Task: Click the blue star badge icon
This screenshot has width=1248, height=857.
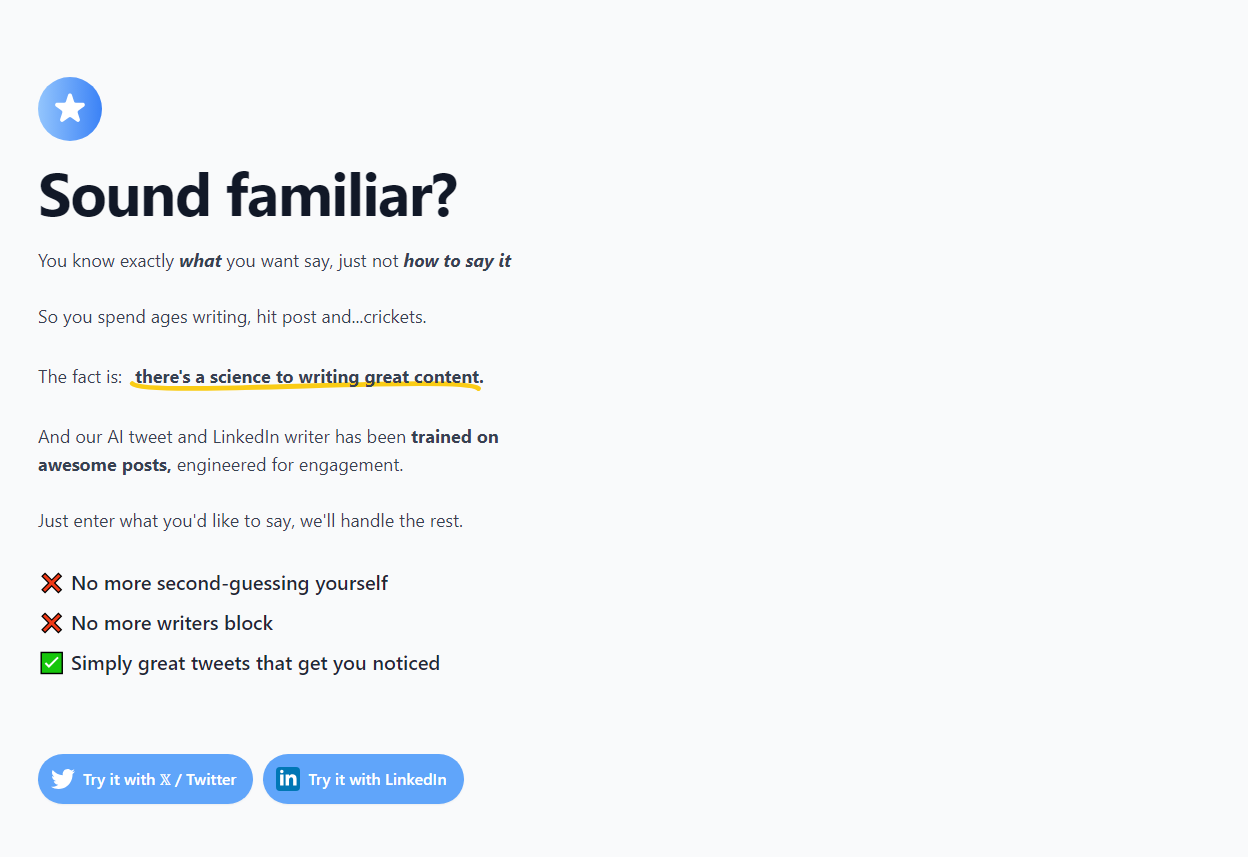Action: tap(70, 109)
